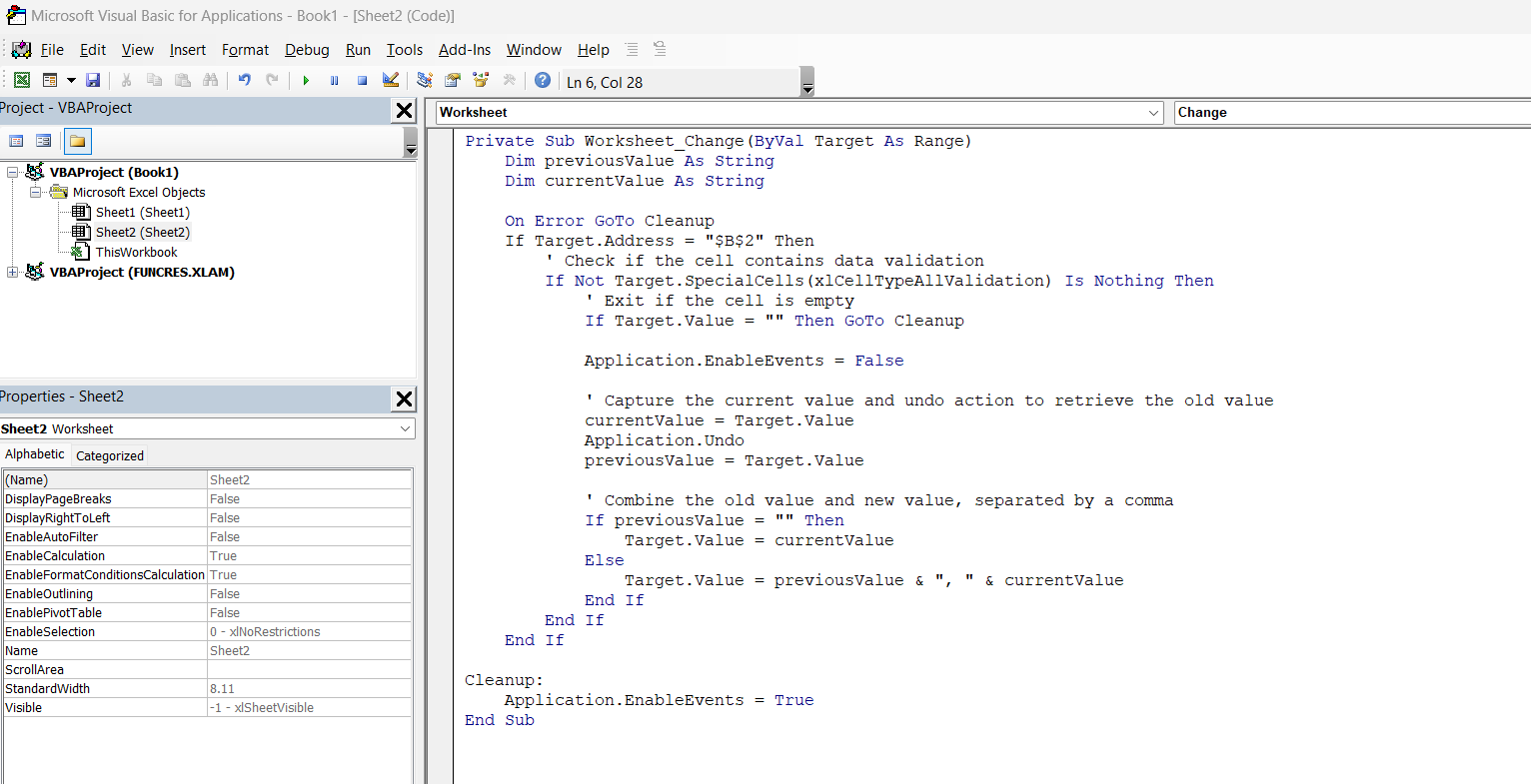Open VBA Help question mark icon

[x=542, y=80]
